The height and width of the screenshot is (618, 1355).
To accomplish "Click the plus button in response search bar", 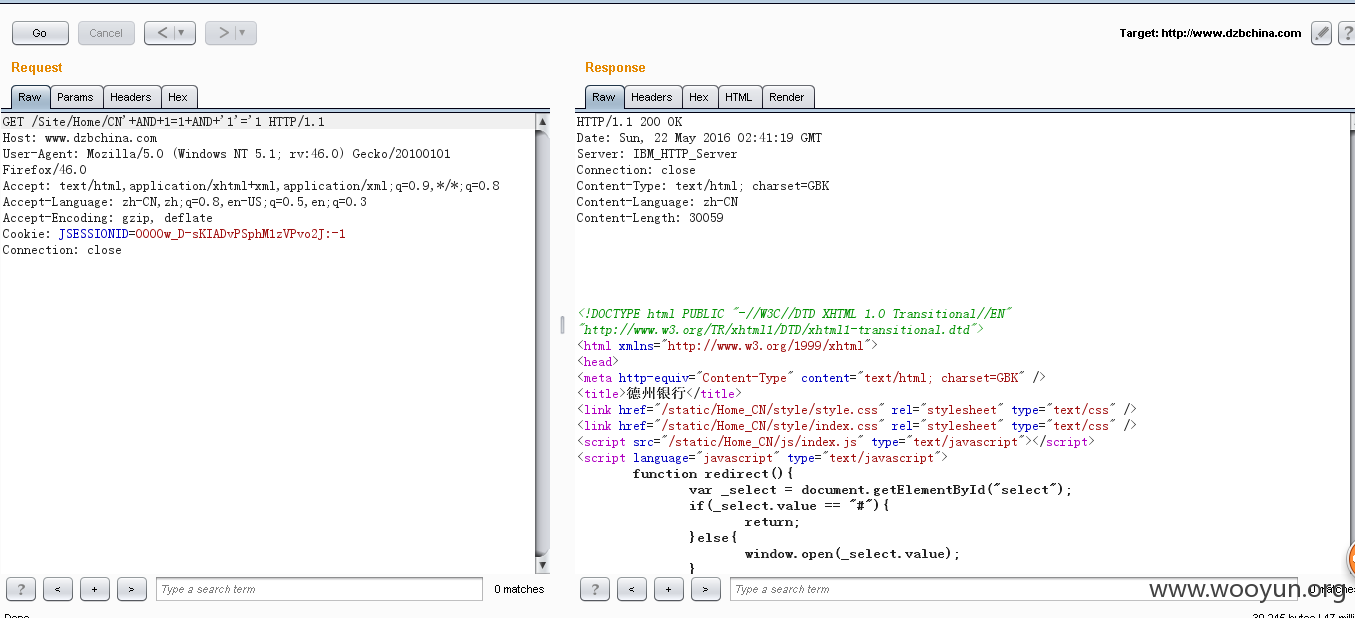I will coord(669,589).
